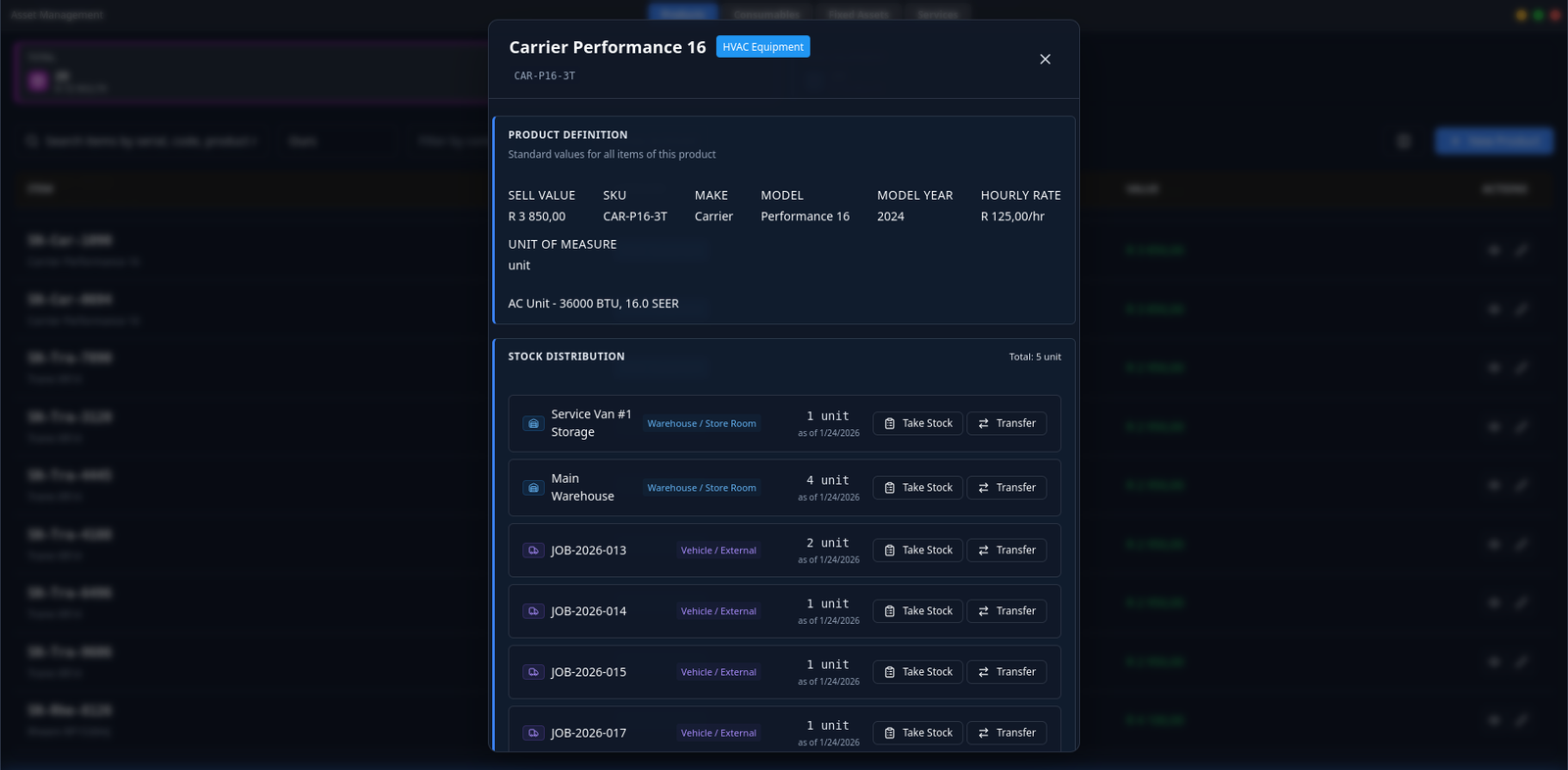Transfer units from Main Warehouse

[1006, 488]
